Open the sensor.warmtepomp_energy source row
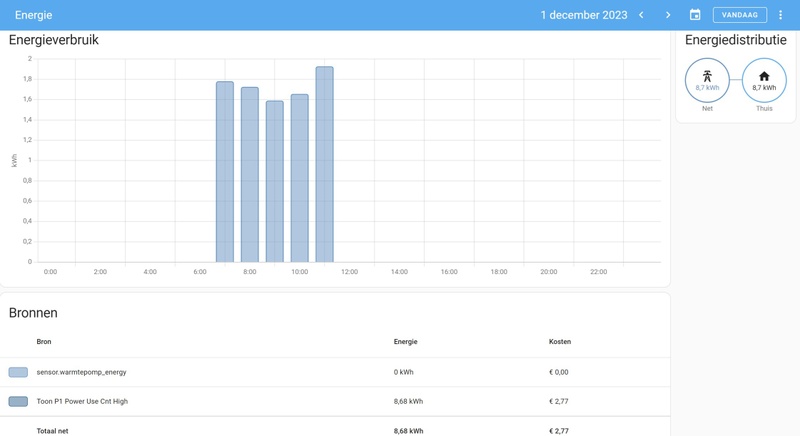800x436 pixels. point(335,372)
